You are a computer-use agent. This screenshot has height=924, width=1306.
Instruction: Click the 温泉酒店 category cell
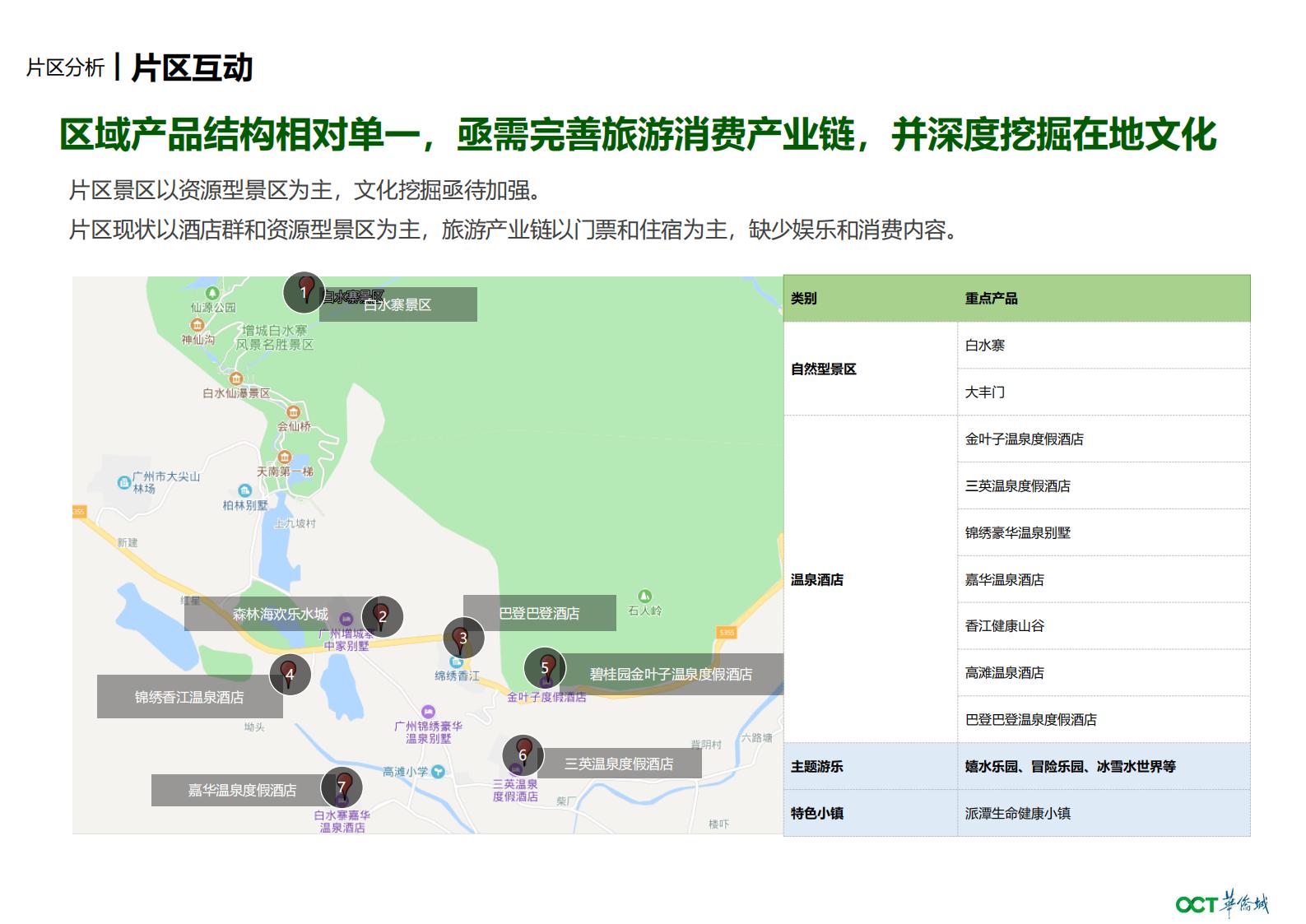point(871,579)
